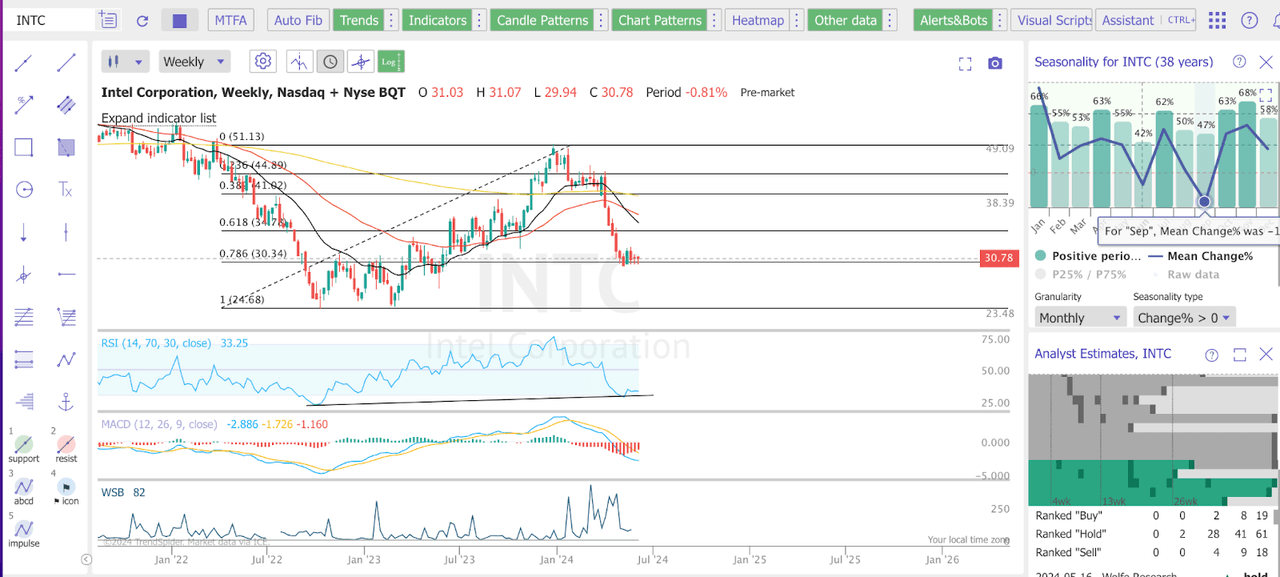
Task: Select the filled rectangle drawing tool
Action: pos(66,147)
